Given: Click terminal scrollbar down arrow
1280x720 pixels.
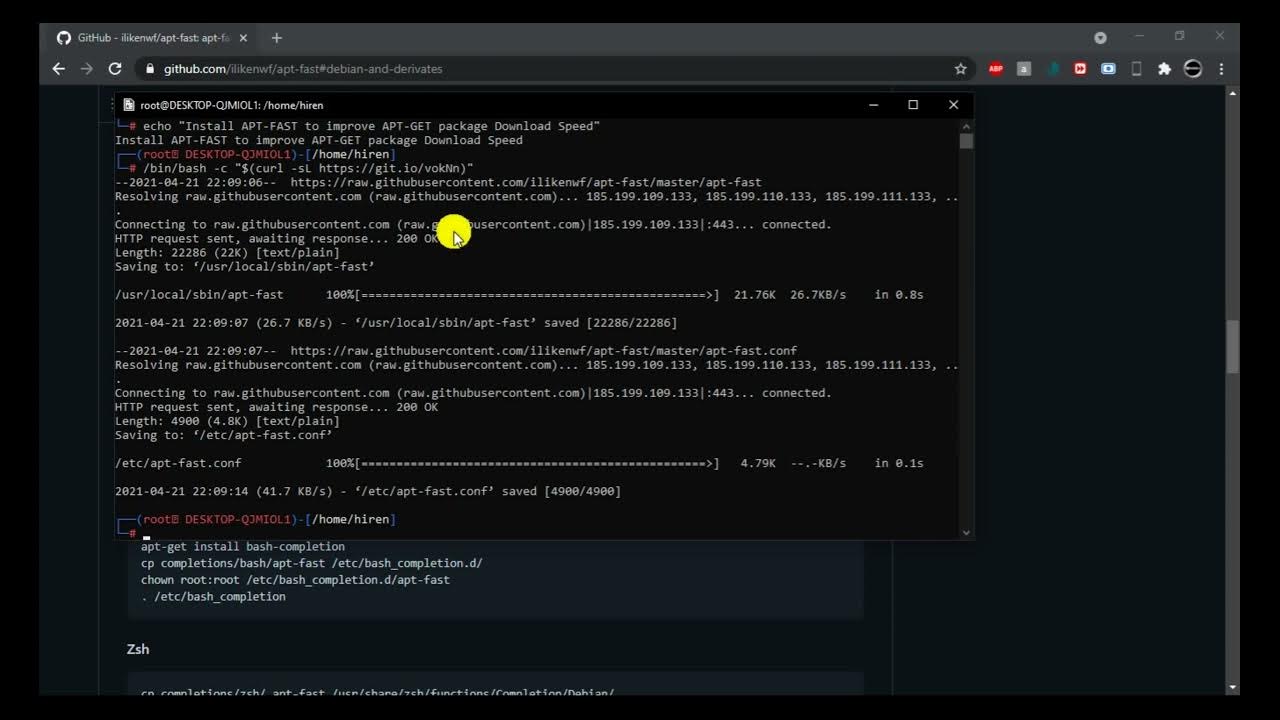Looking at the screenshot, I should [x=966, y=532].
